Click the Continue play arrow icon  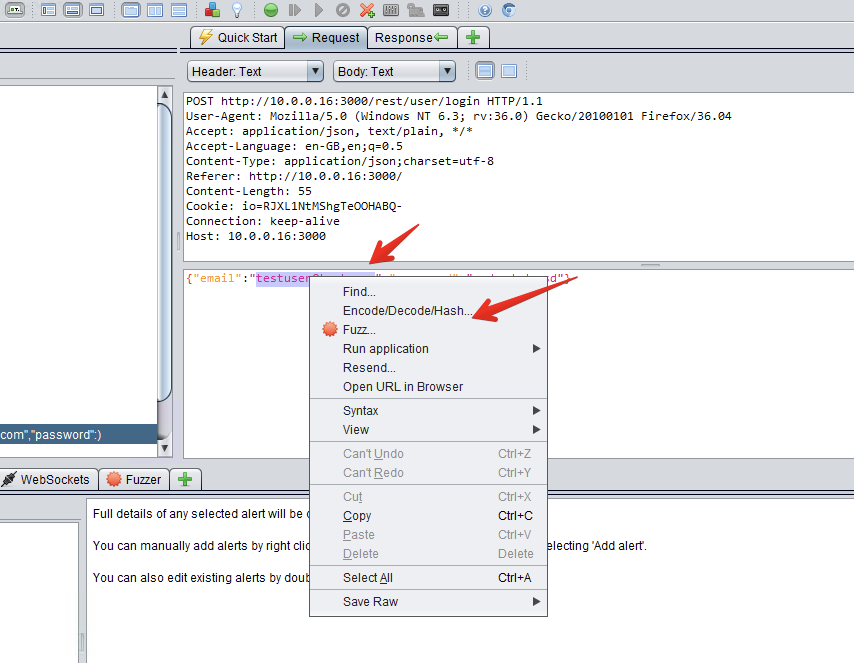coord(319,10)
